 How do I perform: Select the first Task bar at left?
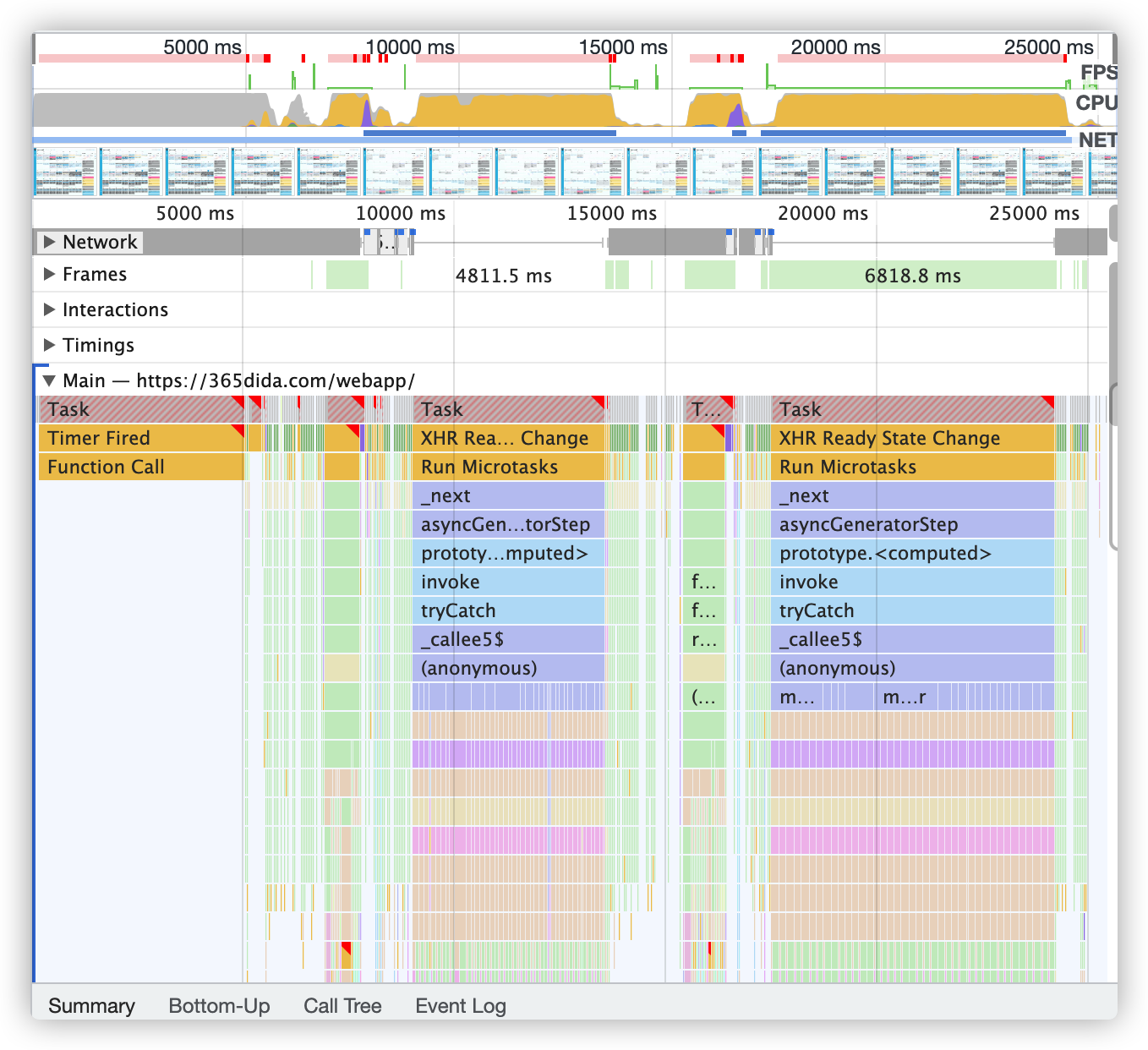click(x=141, y=409)
